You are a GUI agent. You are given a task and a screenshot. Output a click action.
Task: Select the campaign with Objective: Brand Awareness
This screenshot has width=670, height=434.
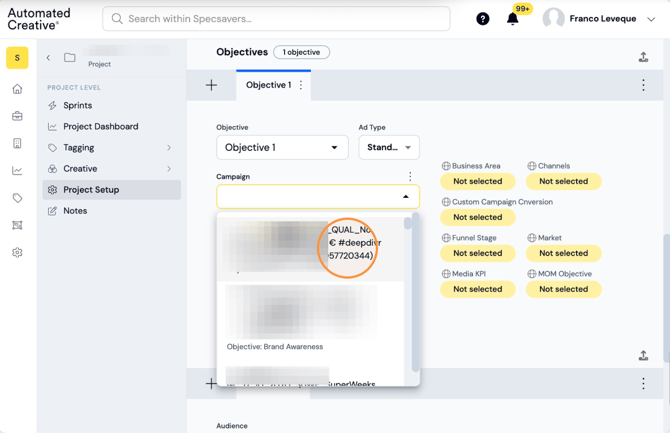point(310,320)
